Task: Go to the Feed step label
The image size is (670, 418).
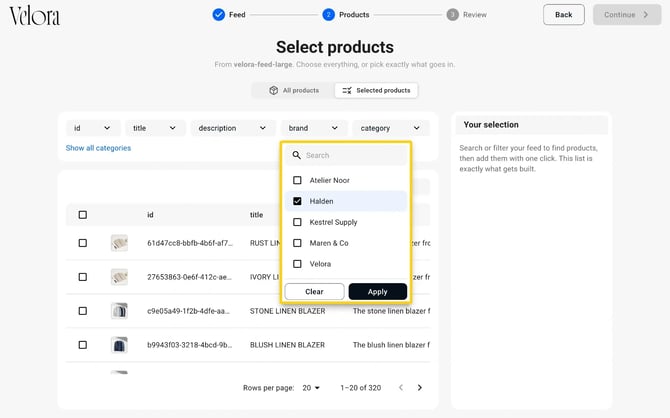Action: 237,15
